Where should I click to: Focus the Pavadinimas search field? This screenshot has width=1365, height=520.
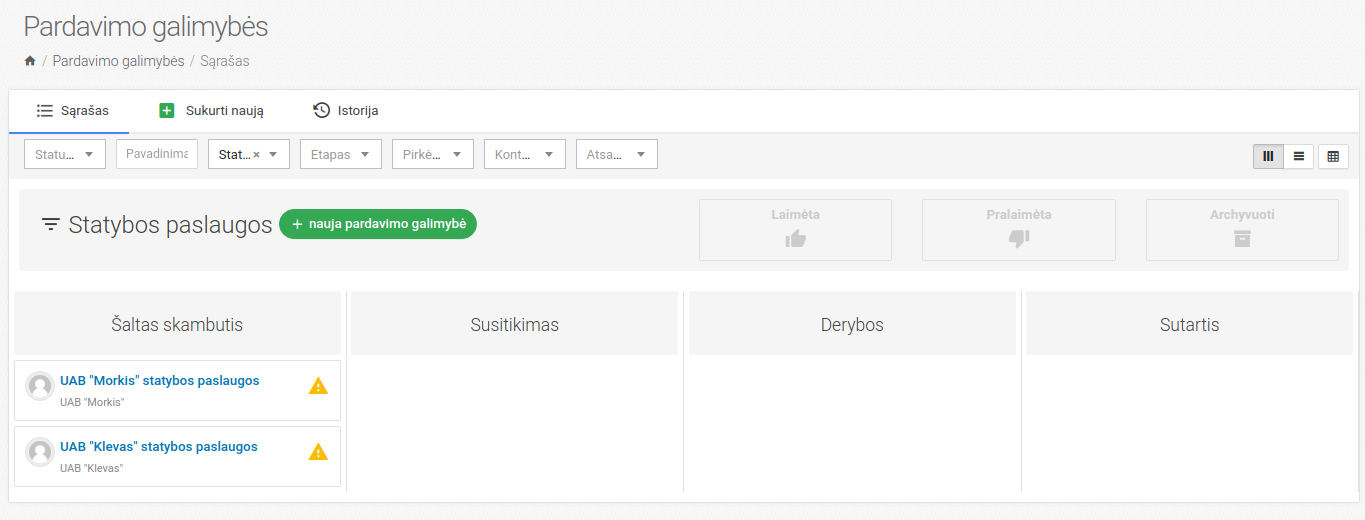pyautogui.click(x=157, y=154)
